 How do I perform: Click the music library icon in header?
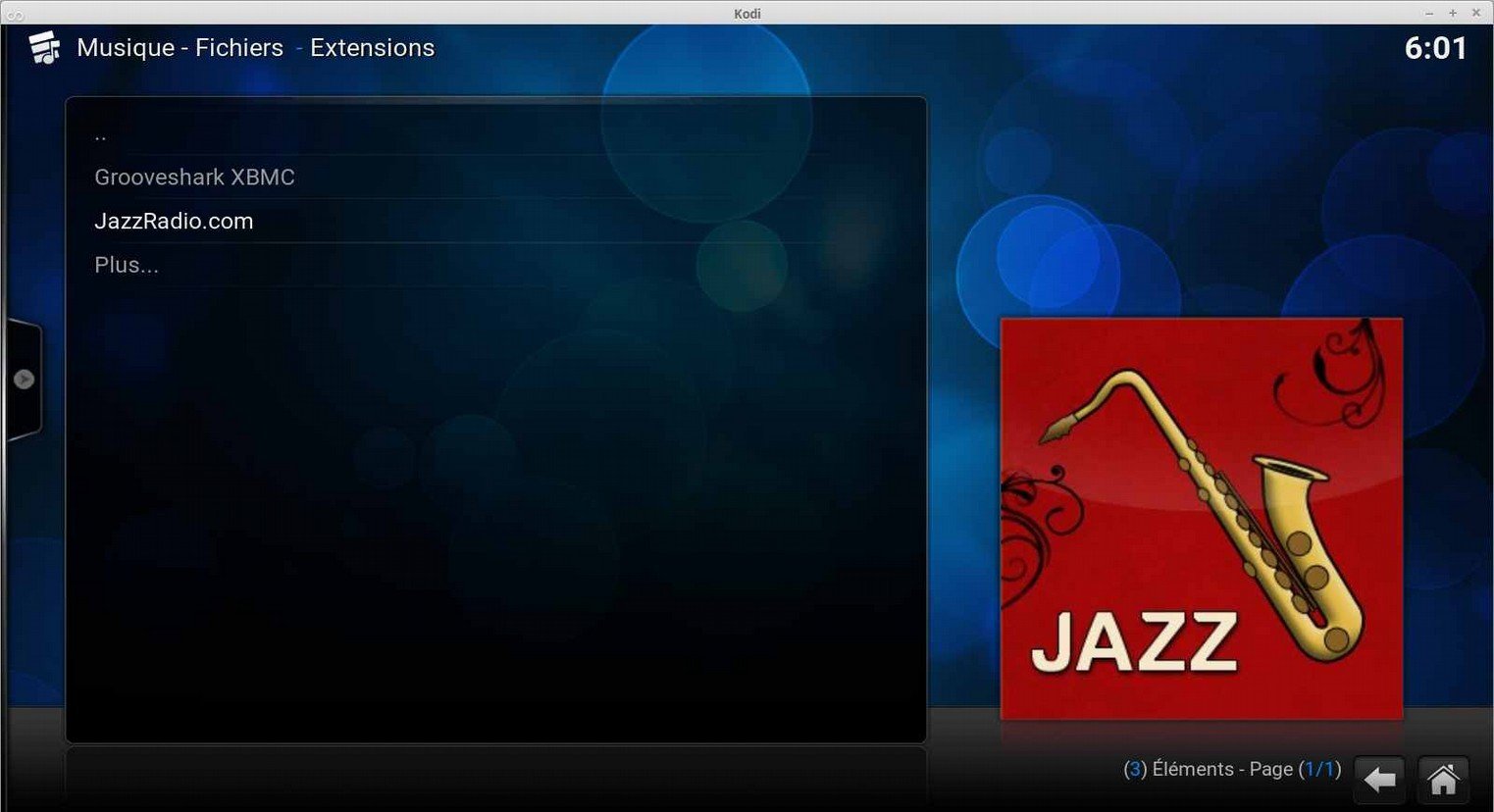pos(44,48)
